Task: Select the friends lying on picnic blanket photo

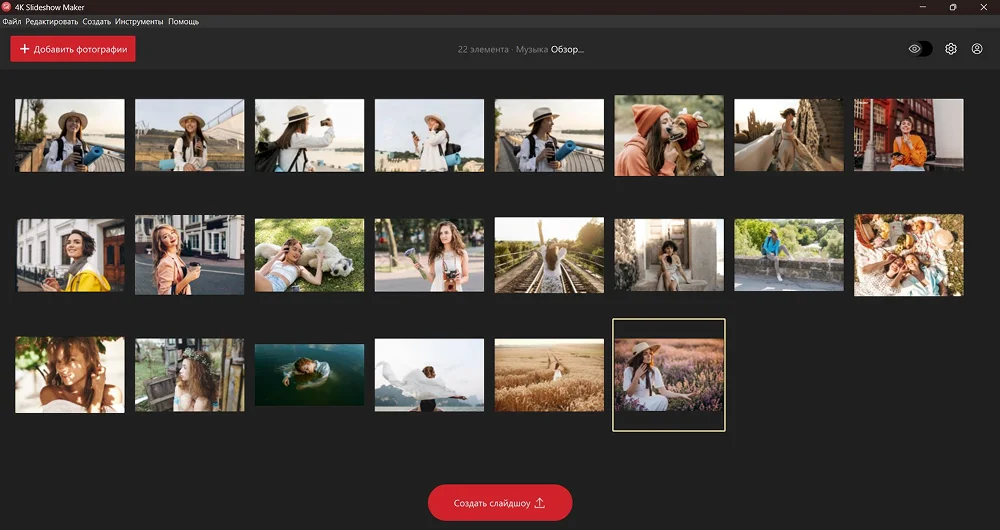Action: click(x=908, y=255)
